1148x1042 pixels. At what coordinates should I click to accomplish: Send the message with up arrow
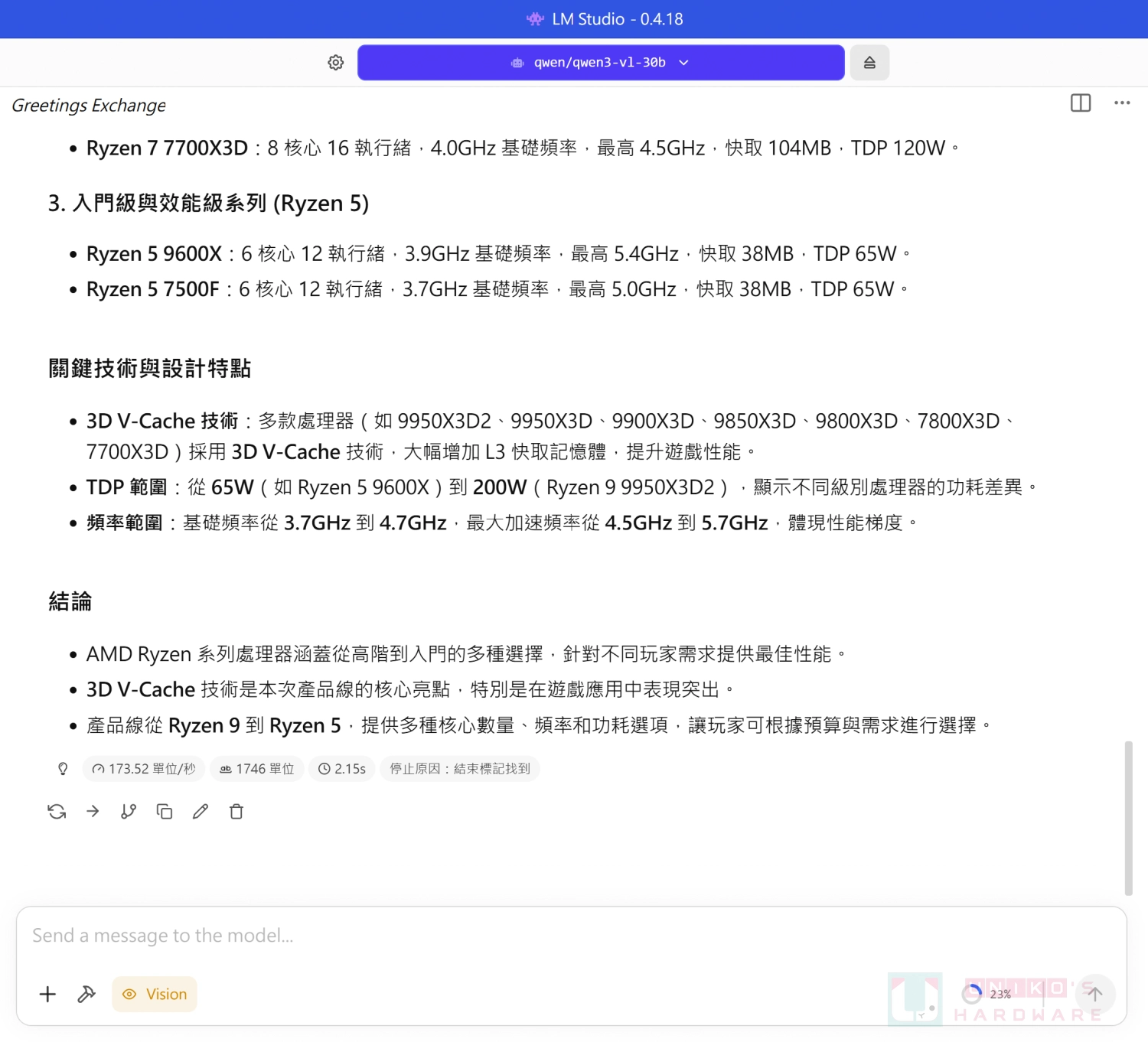[x=1095, y=994]
